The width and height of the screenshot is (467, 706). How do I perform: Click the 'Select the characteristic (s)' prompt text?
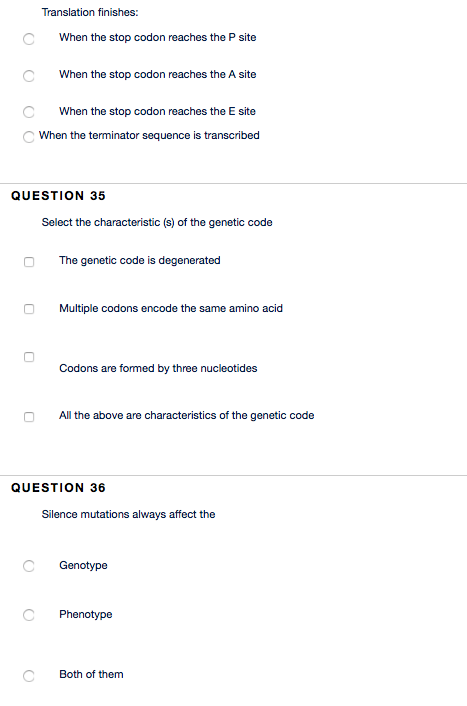(x=157, y=222)
